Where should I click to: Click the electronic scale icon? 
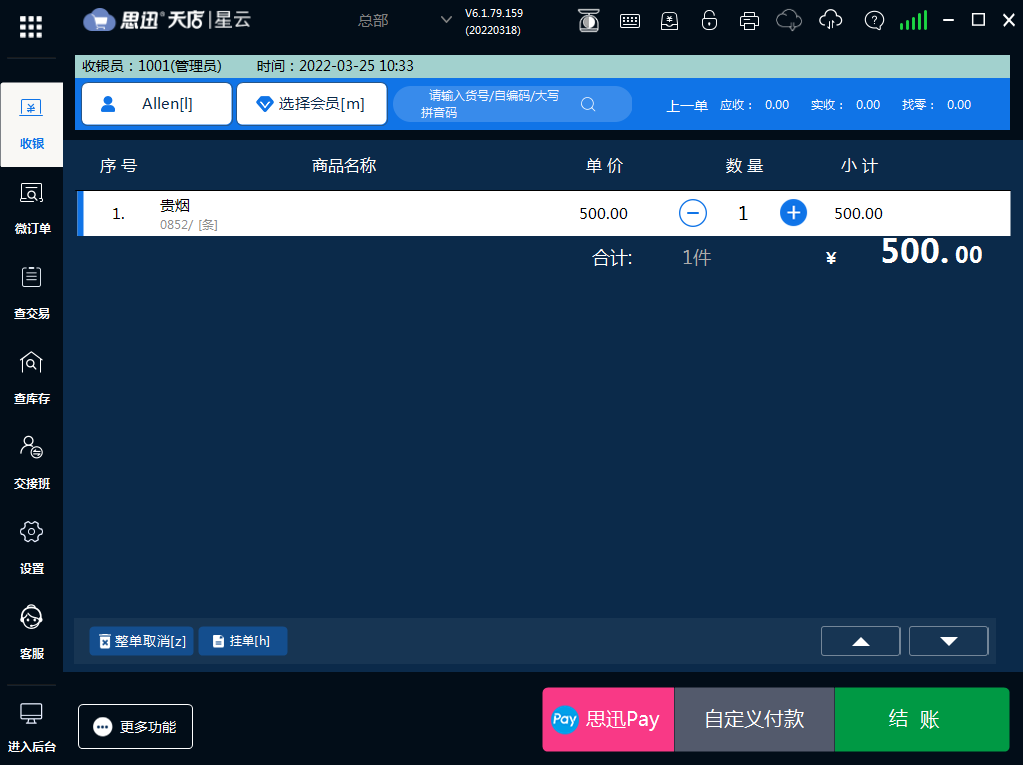coord(589,19)
